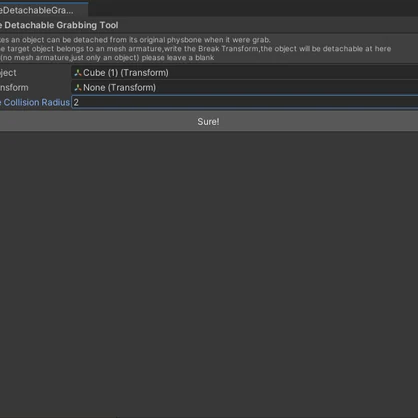Focus the Collision Radius value field
Viewport: 418px width, 418px height.
tap(245, 102)
